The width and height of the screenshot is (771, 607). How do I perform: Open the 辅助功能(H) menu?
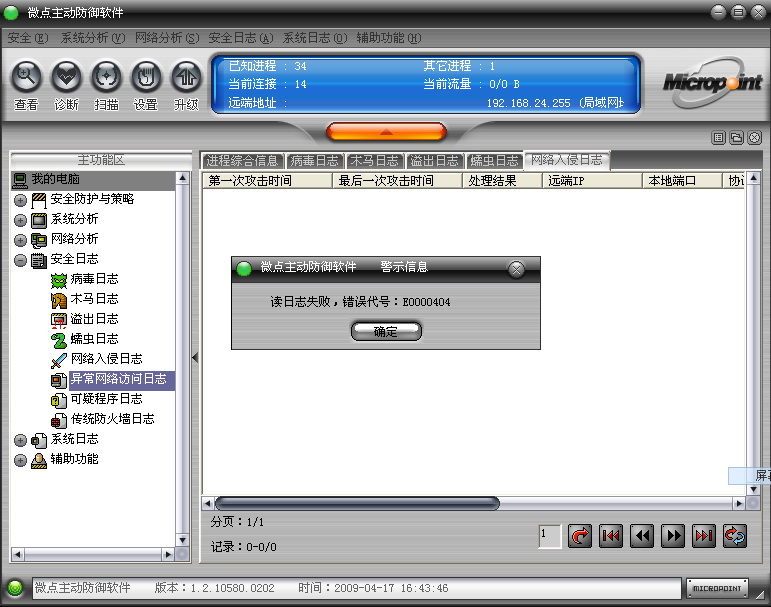coord(389,38)
